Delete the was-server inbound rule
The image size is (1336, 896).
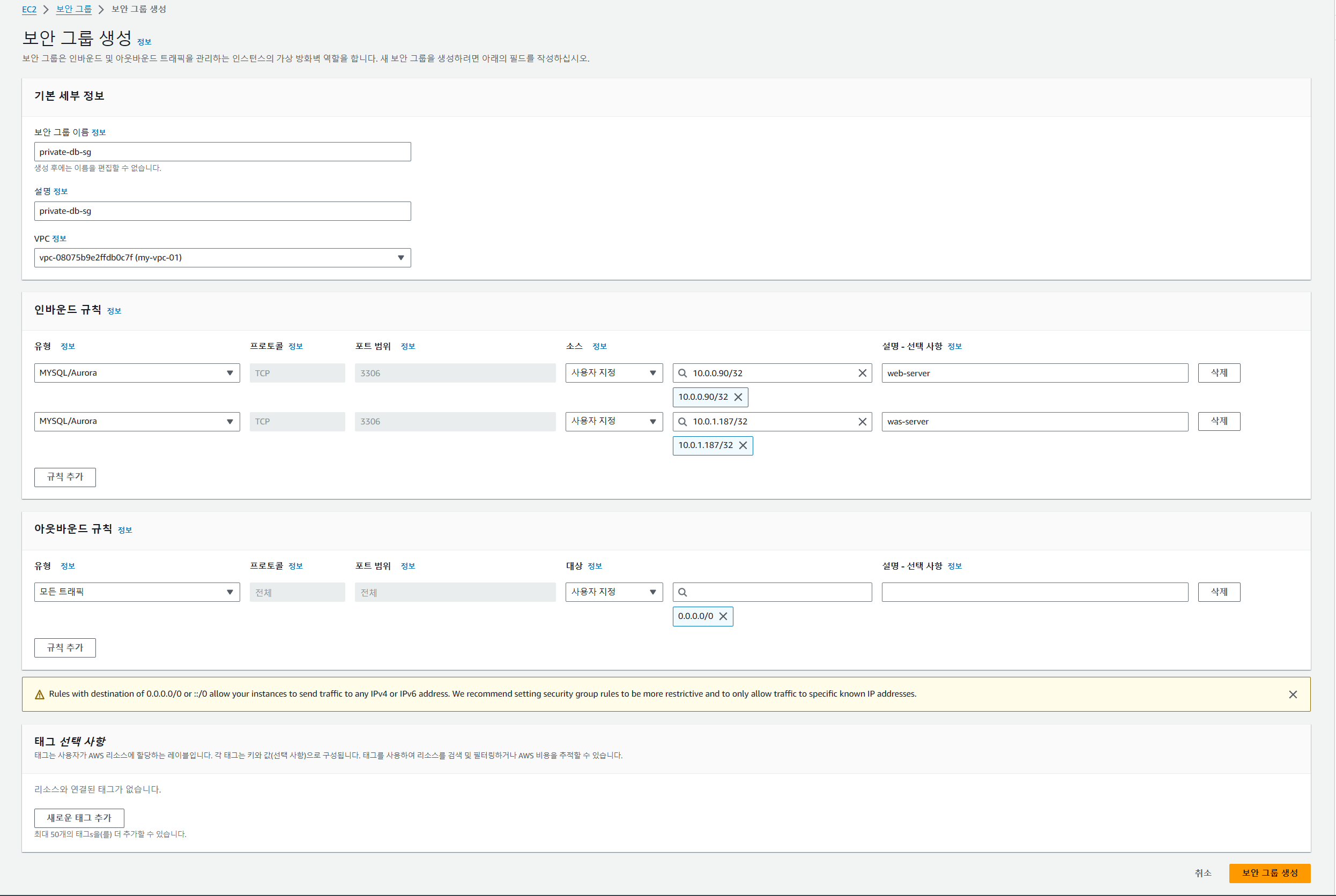tap(1218, 422)
